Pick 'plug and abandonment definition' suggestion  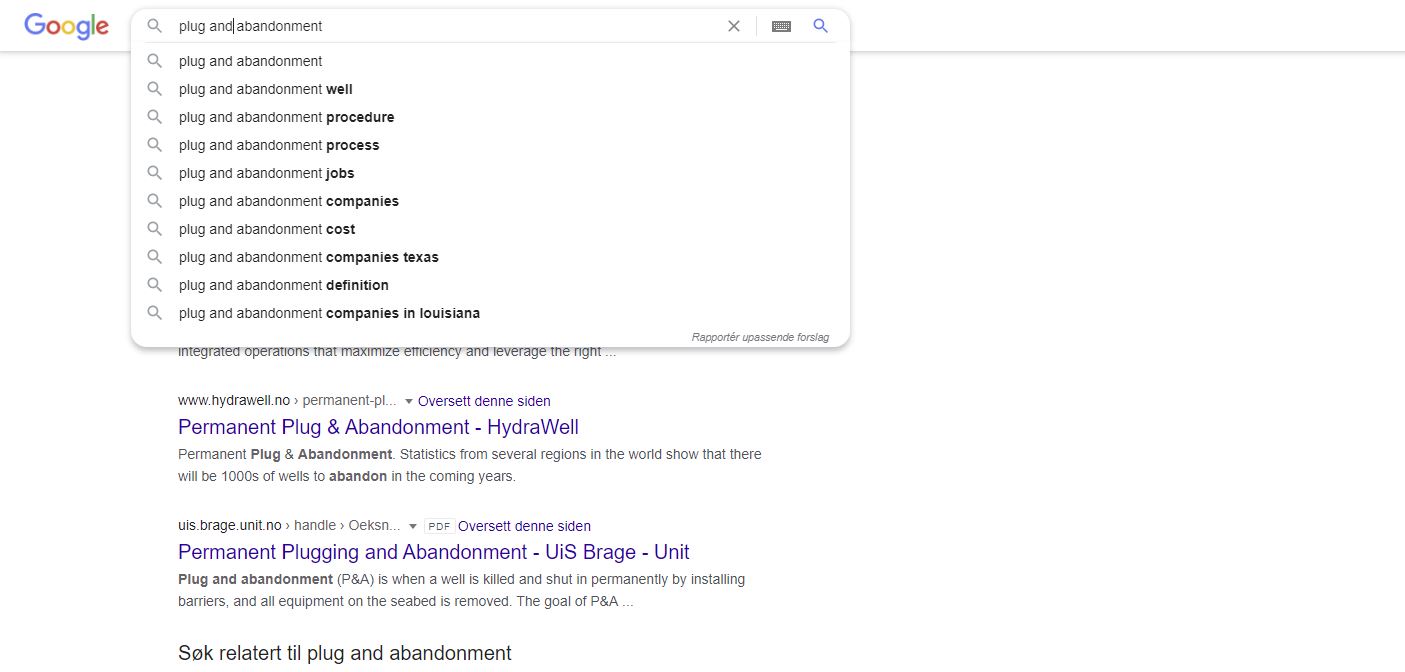[x=283, y=285]
